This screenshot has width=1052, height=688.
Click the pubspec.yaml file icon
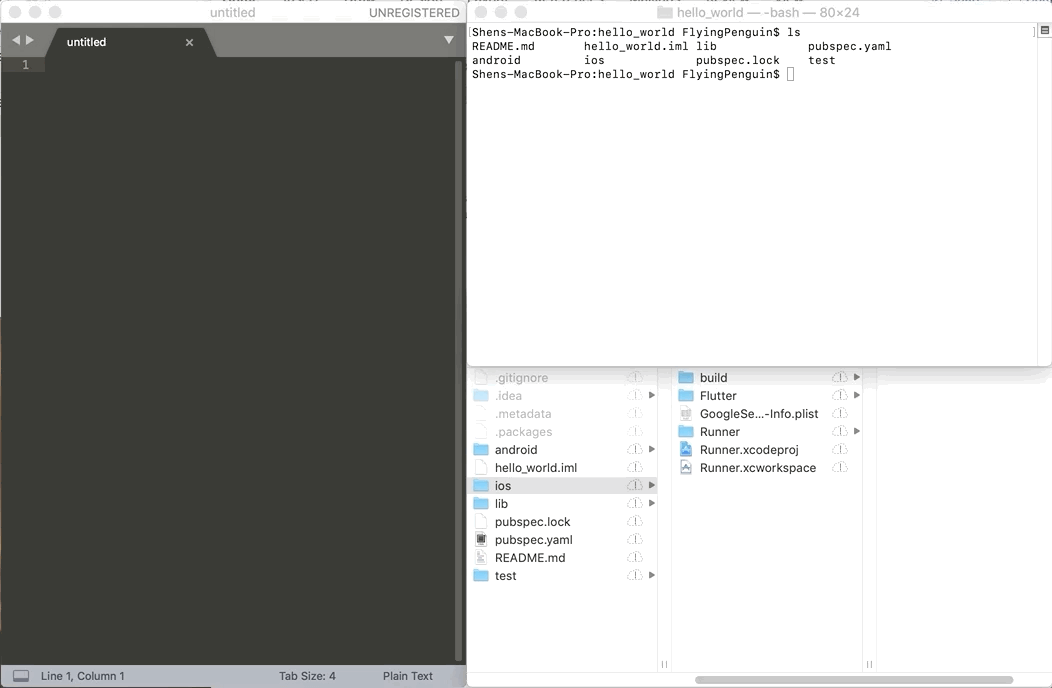(481, 540)
